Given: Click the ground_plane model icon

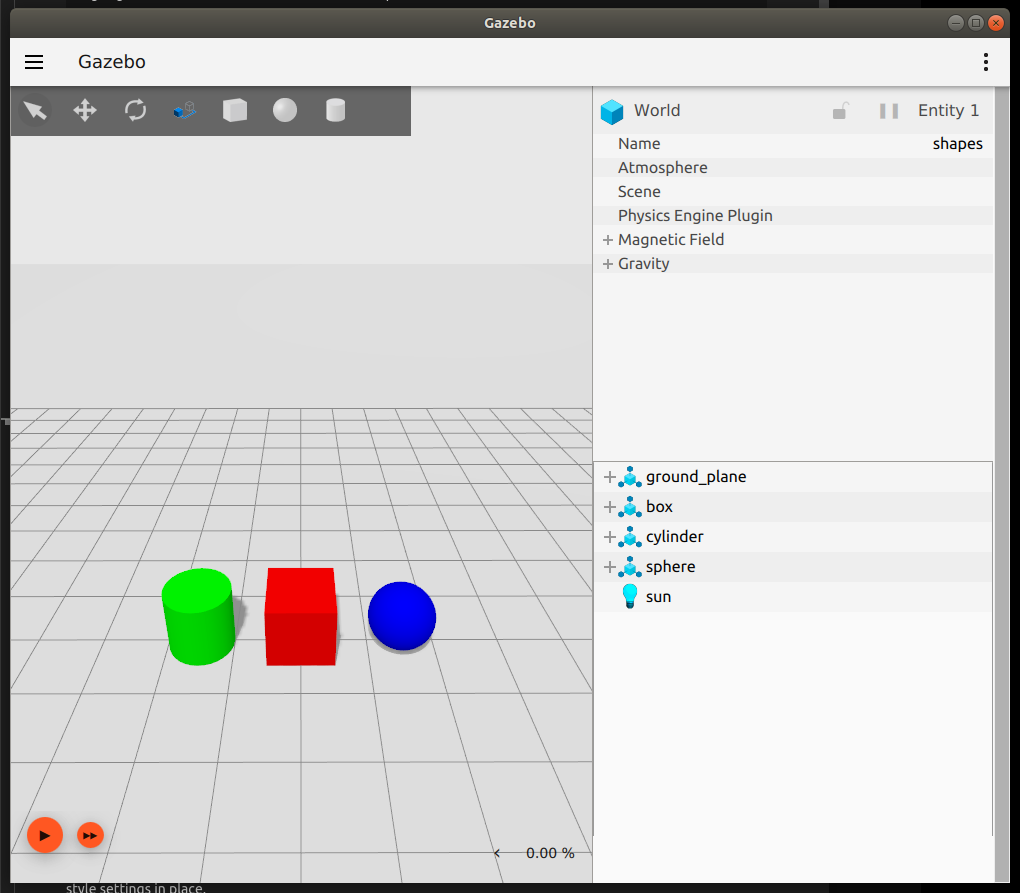Looking at the screenshot, I should 630,477.
